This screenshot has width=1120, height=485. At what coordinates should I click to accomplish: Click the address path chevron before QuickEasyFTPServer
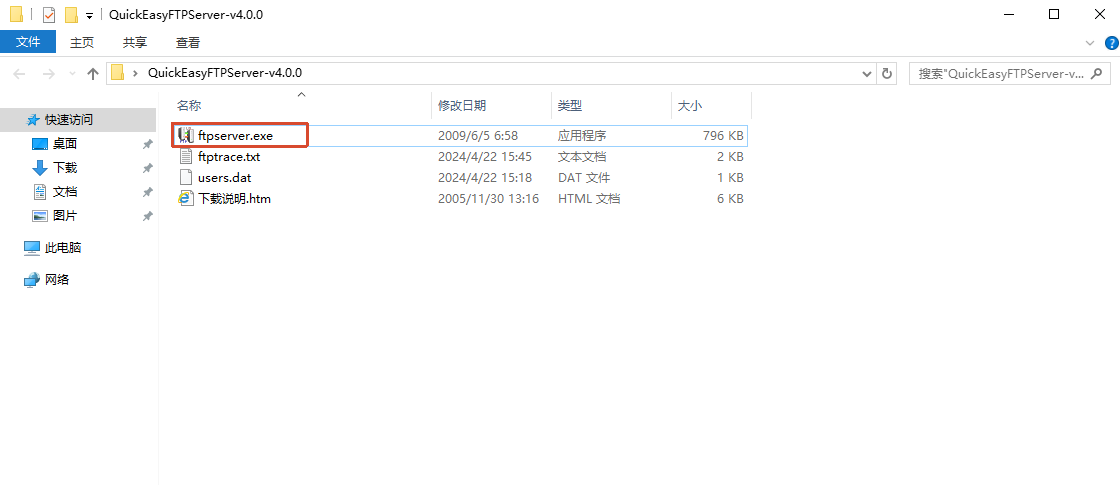[x=135, y=73]
